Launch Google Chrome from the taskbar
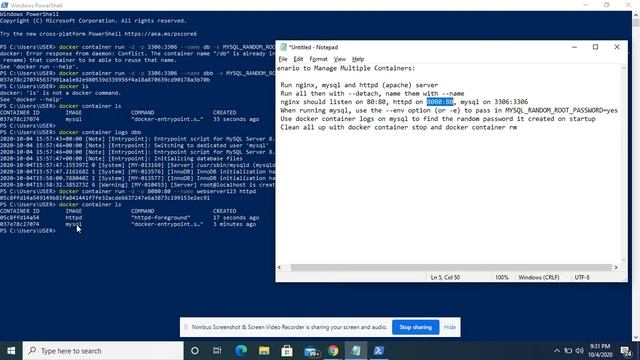This screenshot has height=360, width=640. (333, 351)
